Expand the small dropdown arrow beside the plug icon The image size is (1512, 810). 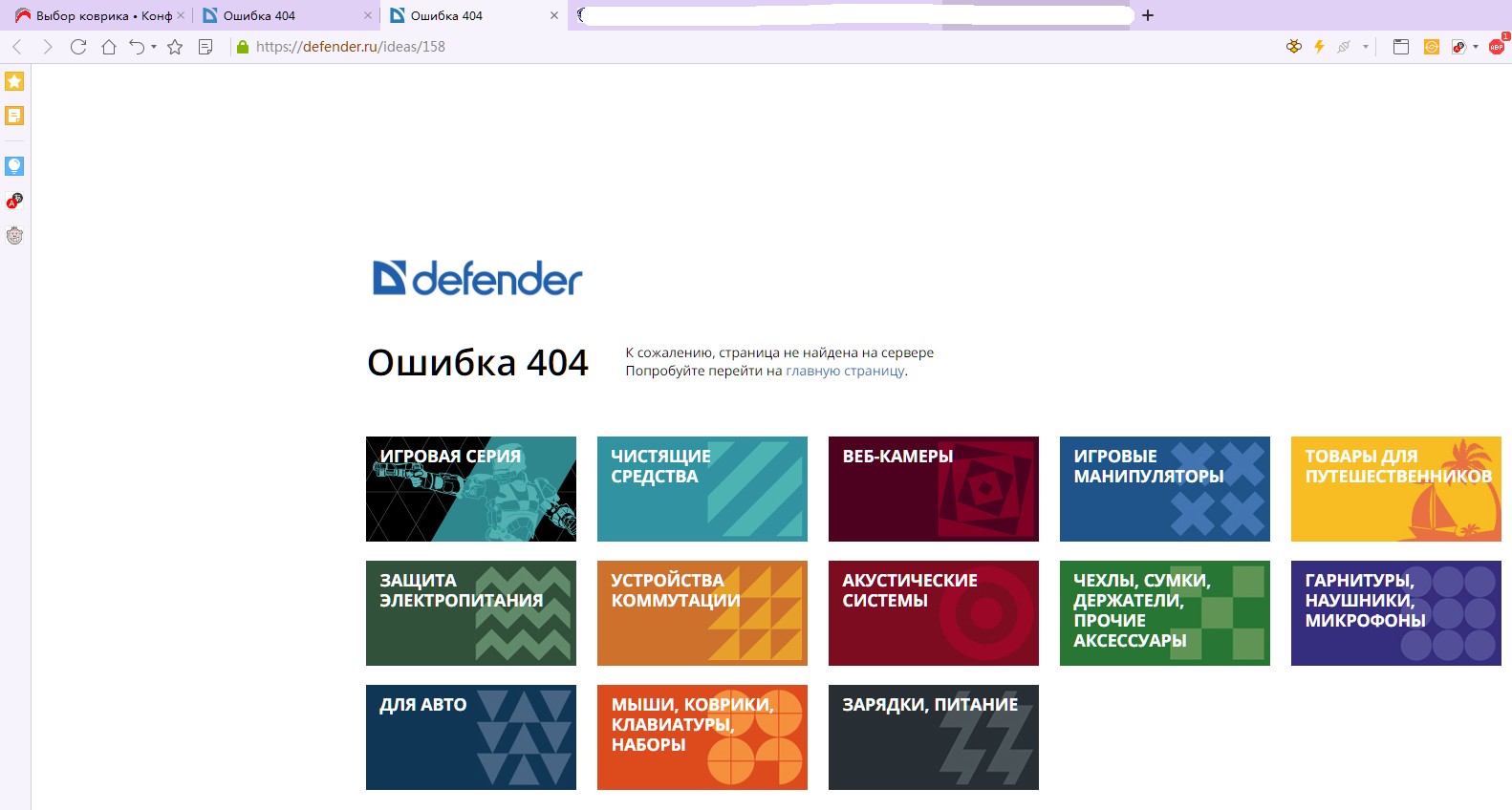click(1366, 46)
